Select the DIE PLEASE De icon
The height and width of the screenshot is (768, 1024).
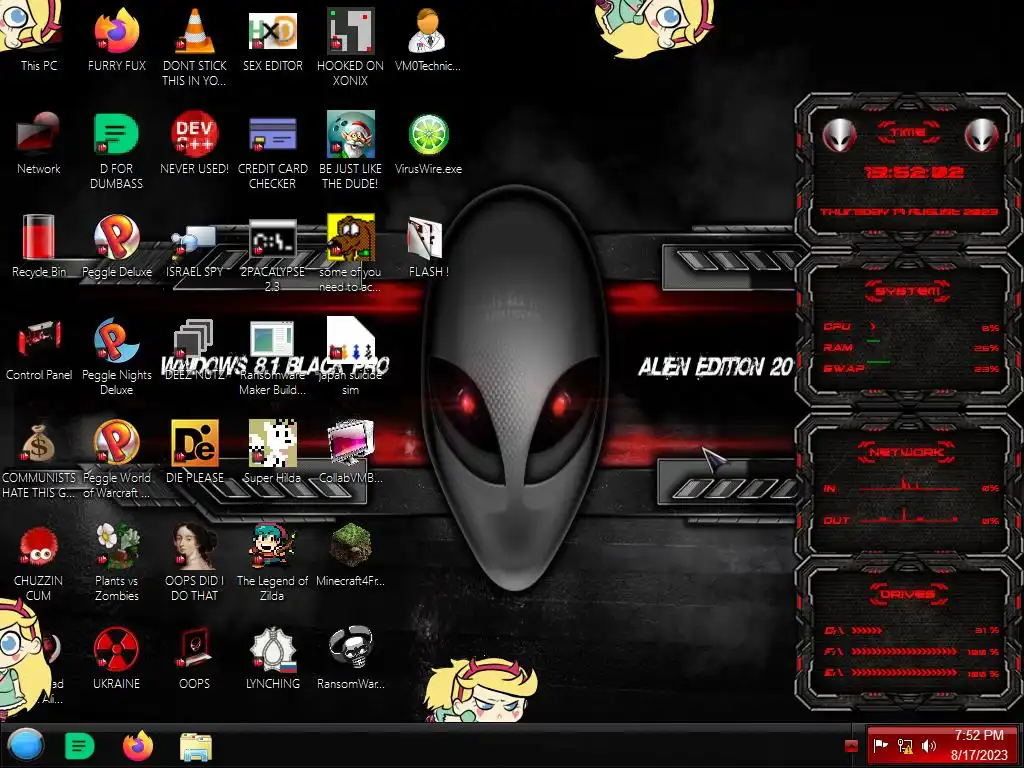coord(194,452)
